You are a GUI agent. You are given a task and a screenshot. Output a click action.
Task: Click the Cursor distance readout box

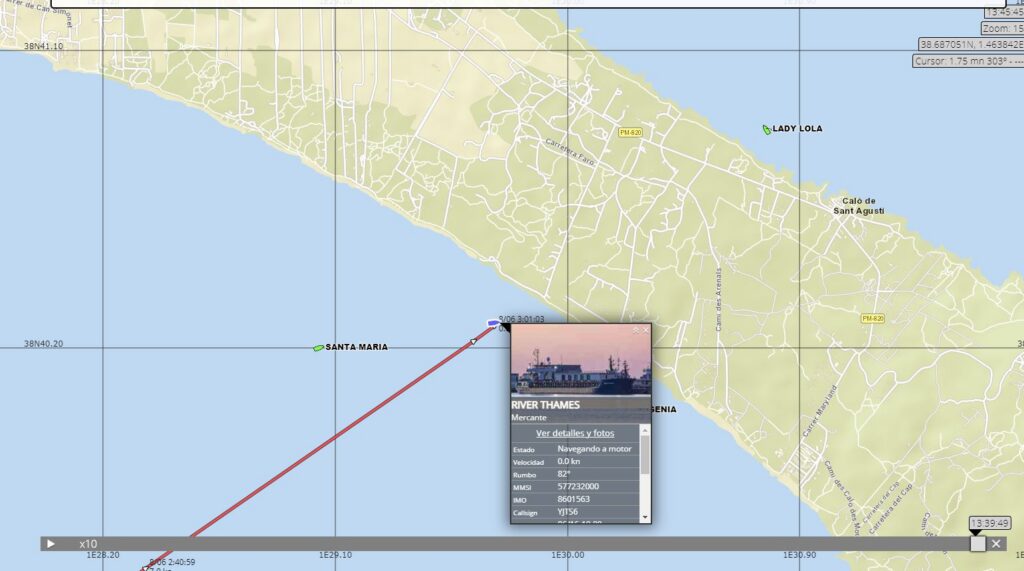967,61
